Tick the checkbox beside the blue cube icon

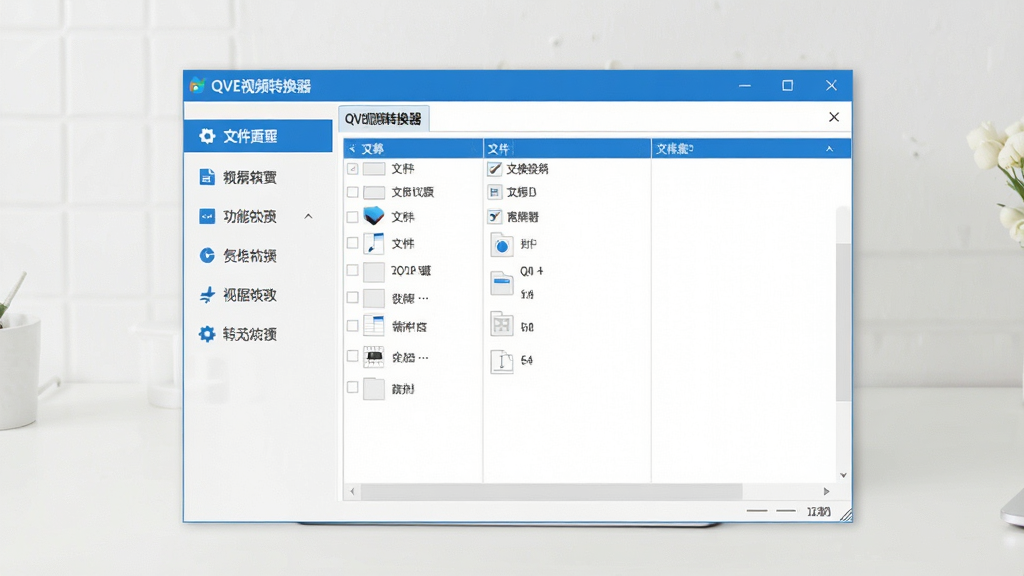coord(353,217)
